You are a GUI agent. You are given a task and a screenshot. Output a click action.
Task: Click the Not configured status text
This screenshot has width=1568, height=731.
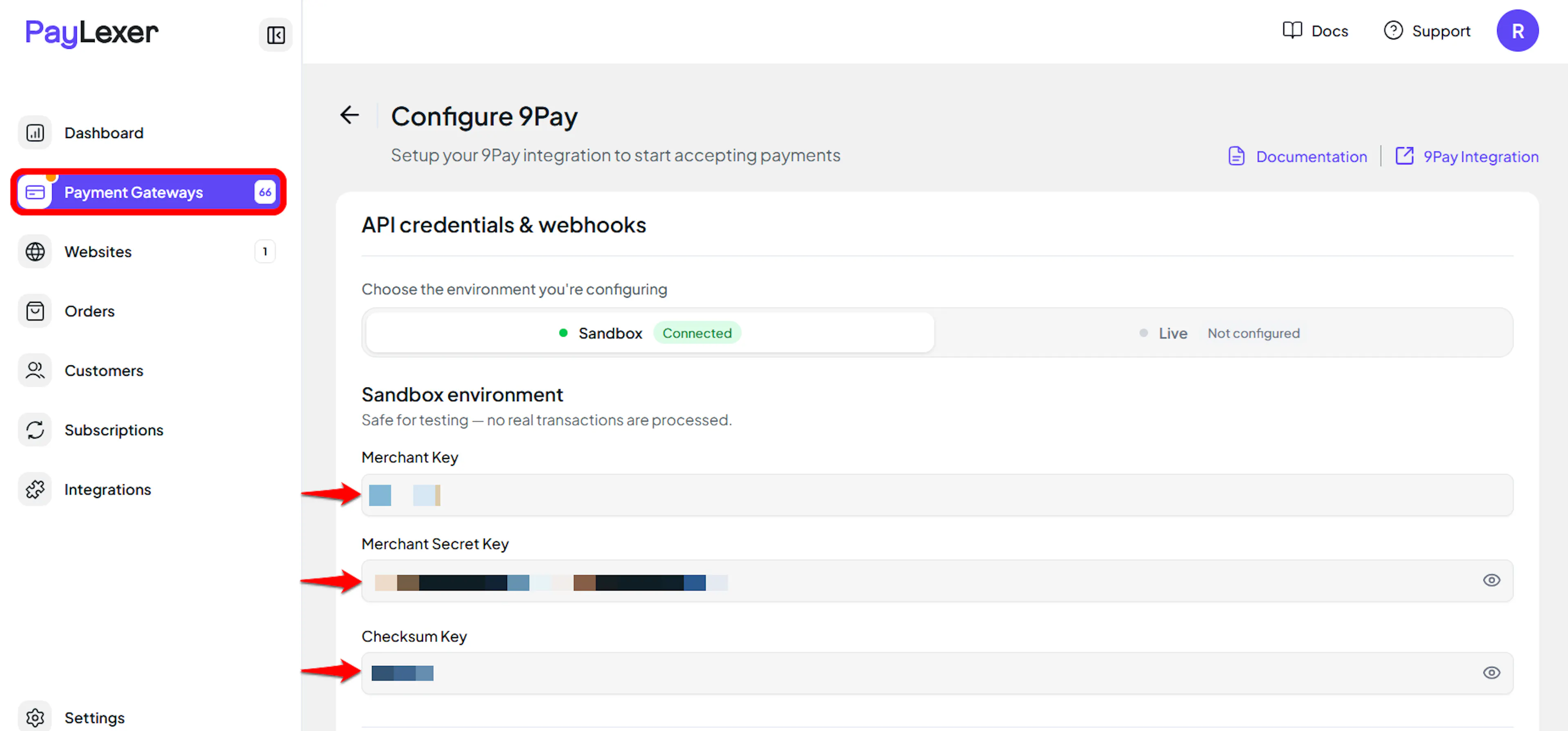(x=1253, y=333)
